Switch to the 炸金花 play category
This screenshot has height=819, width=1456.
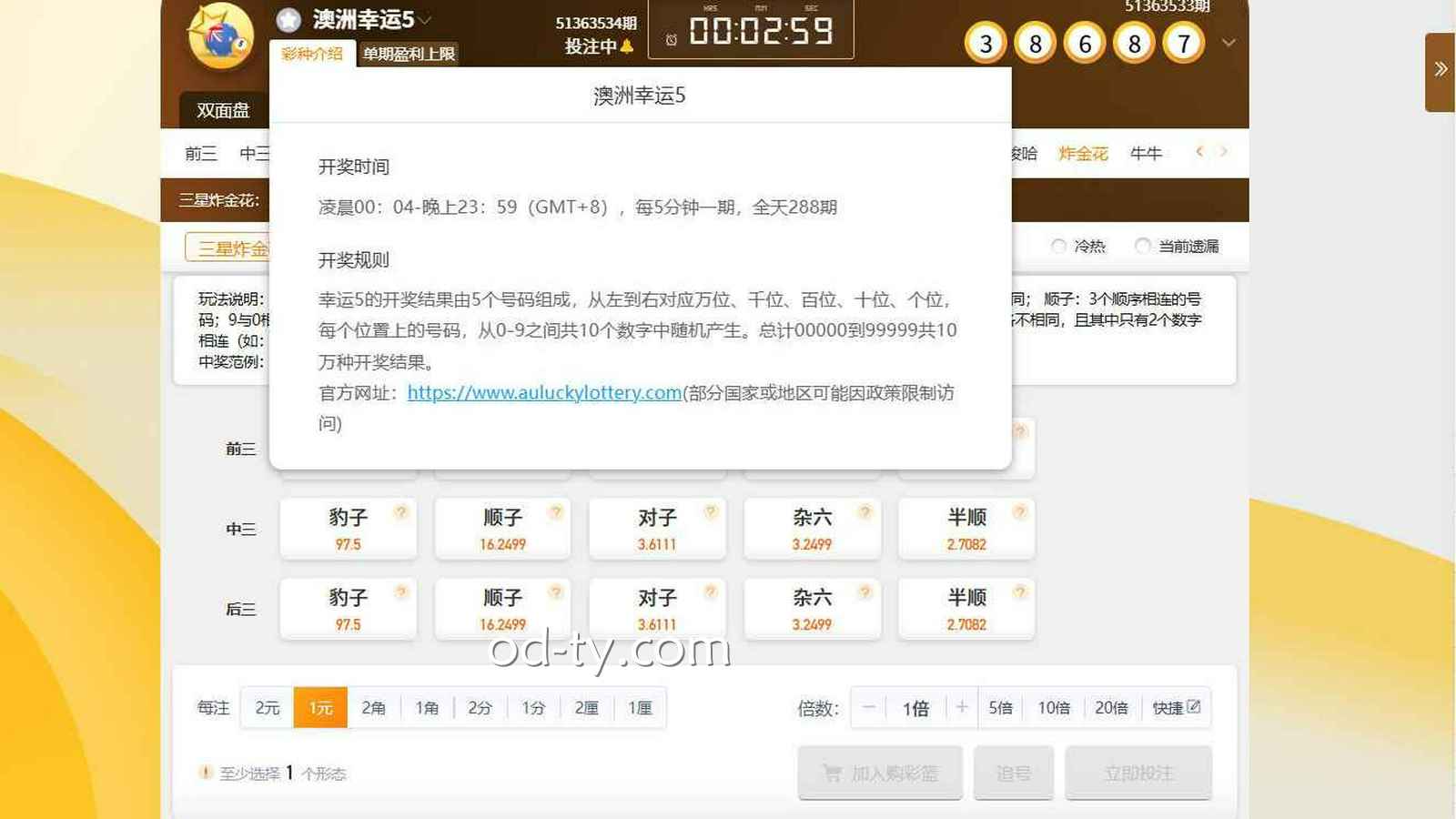1083,154
